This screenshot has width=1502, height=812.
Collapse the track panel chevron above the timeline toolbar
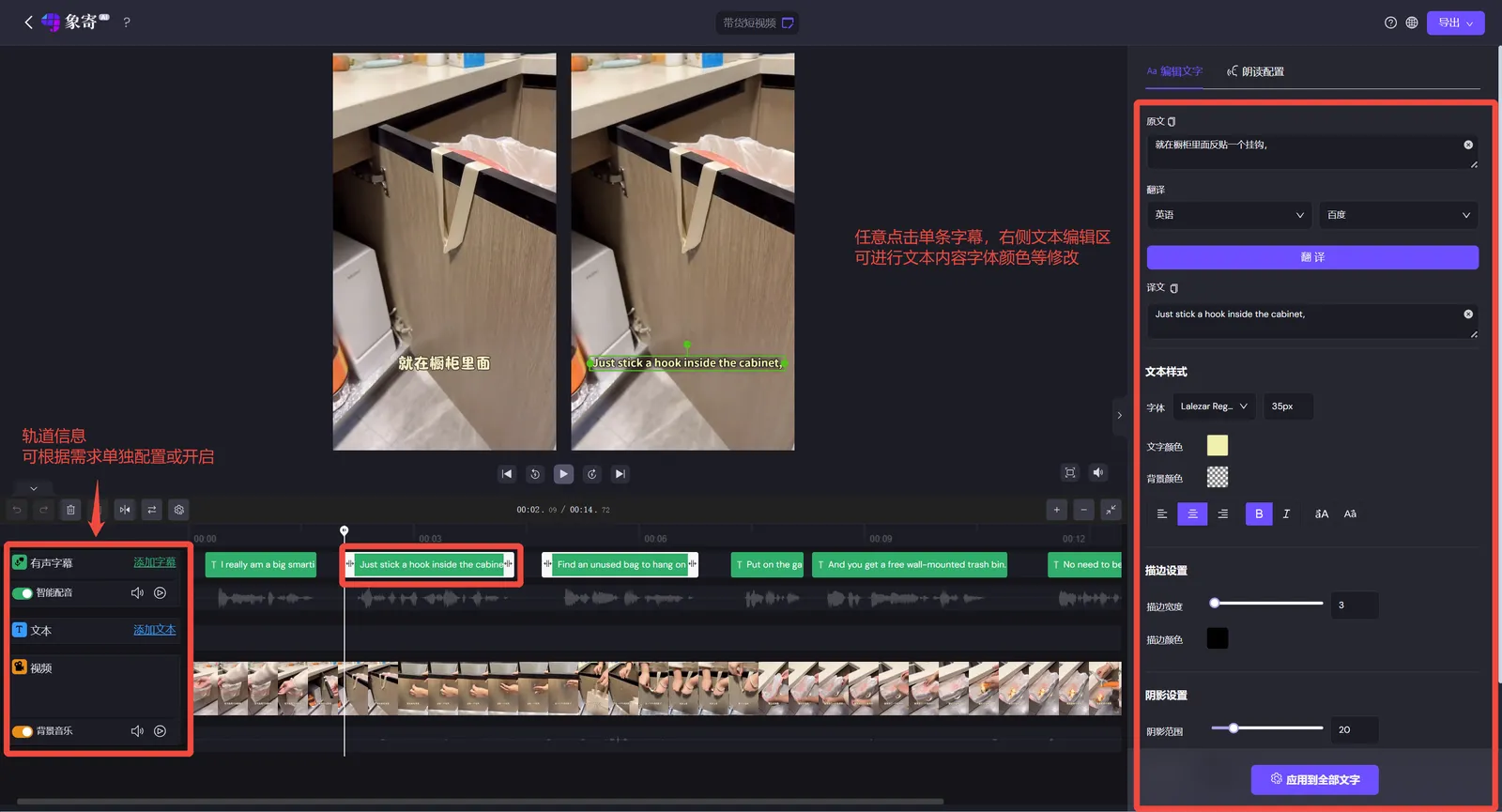point(34,488)
